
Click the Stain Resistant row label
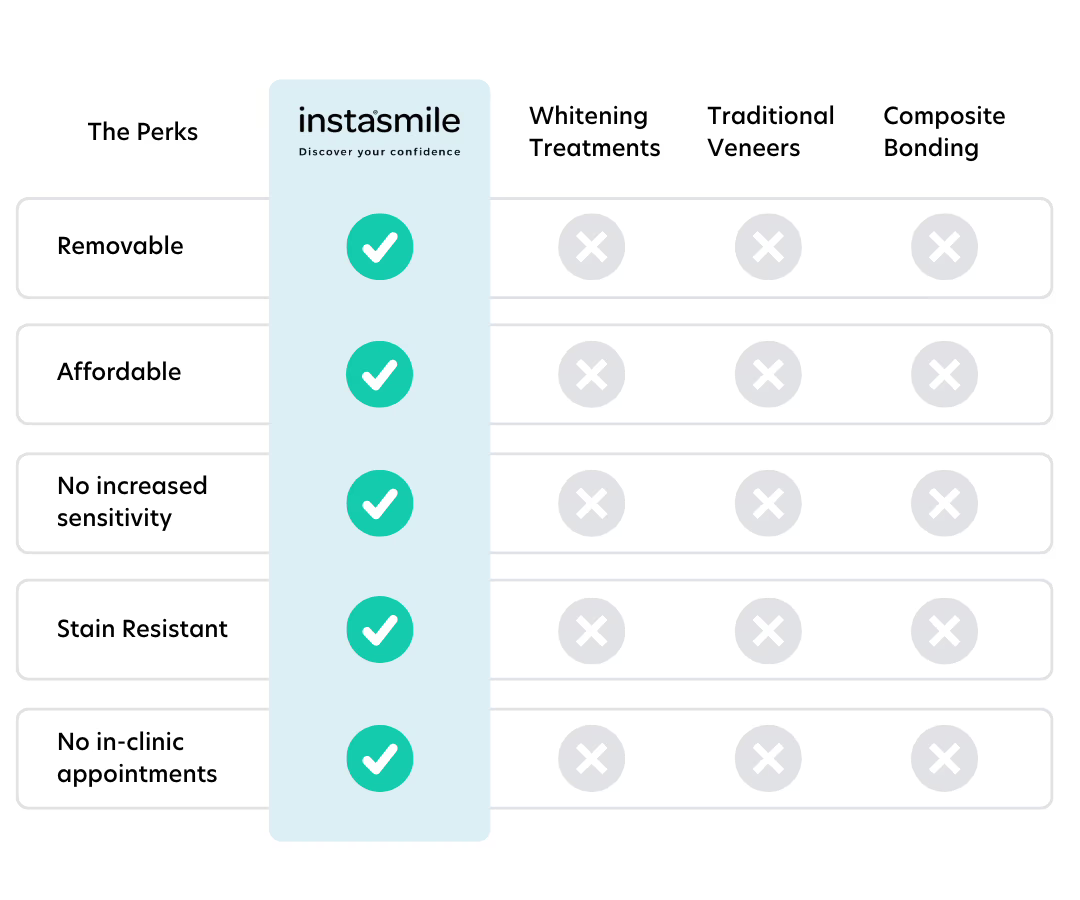[142, 629]
